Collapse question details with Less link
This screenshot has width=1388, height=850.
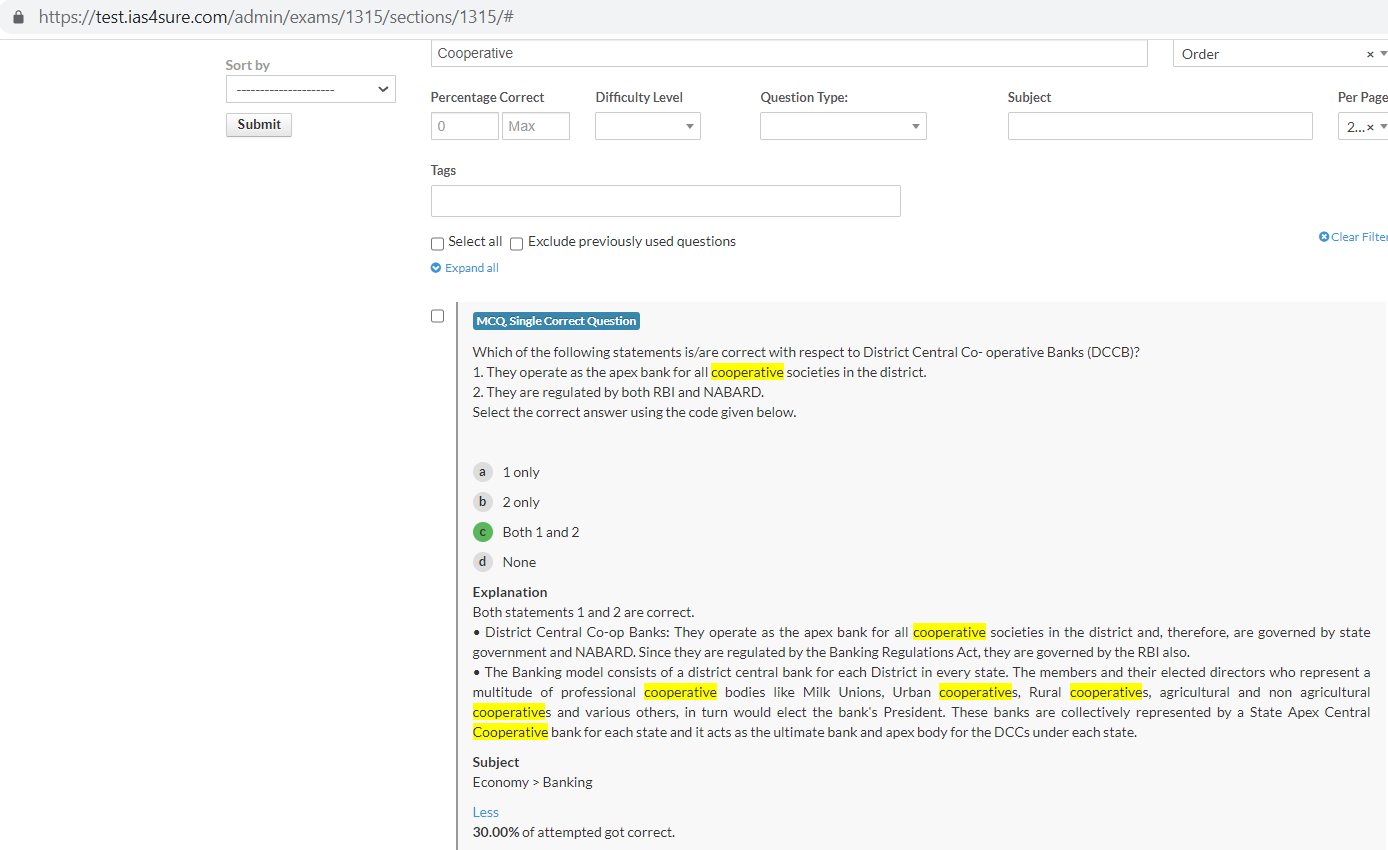pyautogui.click(x=485, y=812)
